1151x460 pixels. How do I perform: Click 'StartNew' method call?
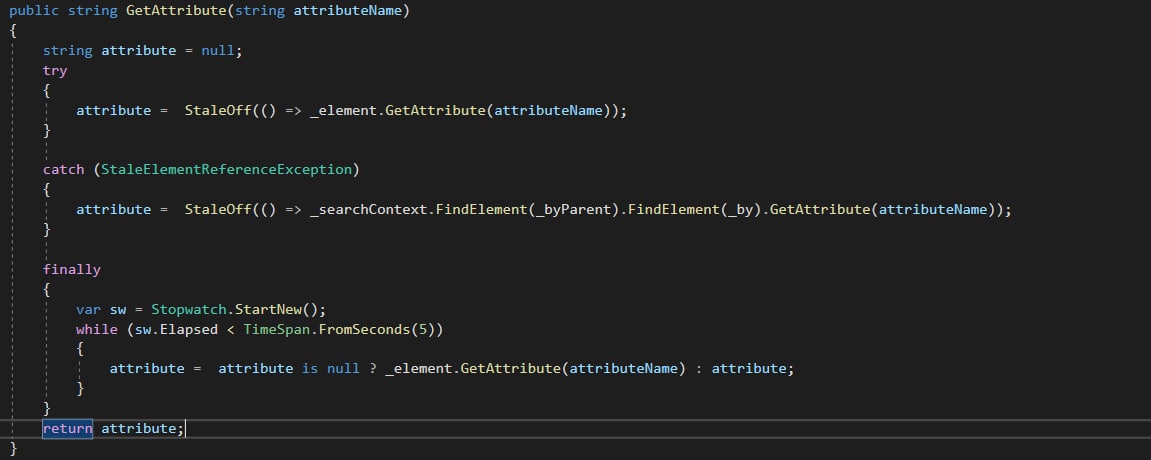pos(267,309)
